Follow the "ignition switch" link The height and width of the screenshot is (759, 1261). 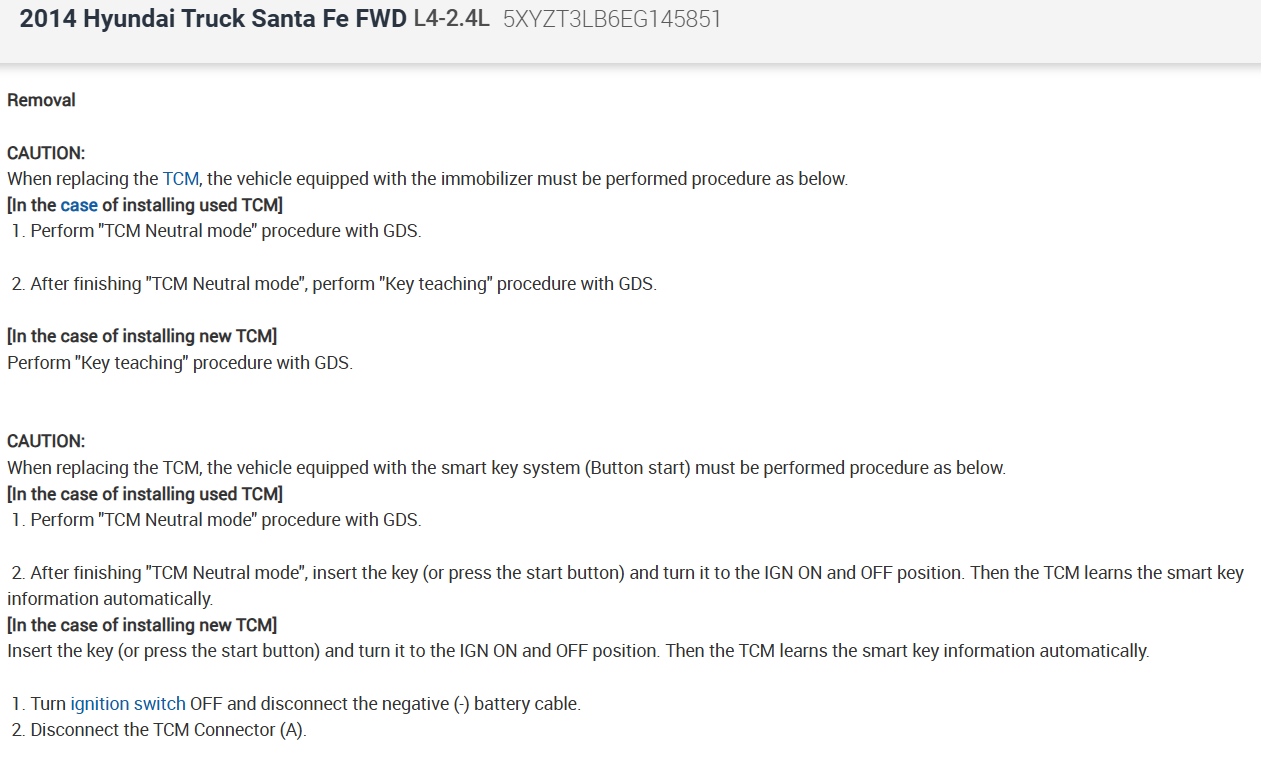[x=127, y=704]
